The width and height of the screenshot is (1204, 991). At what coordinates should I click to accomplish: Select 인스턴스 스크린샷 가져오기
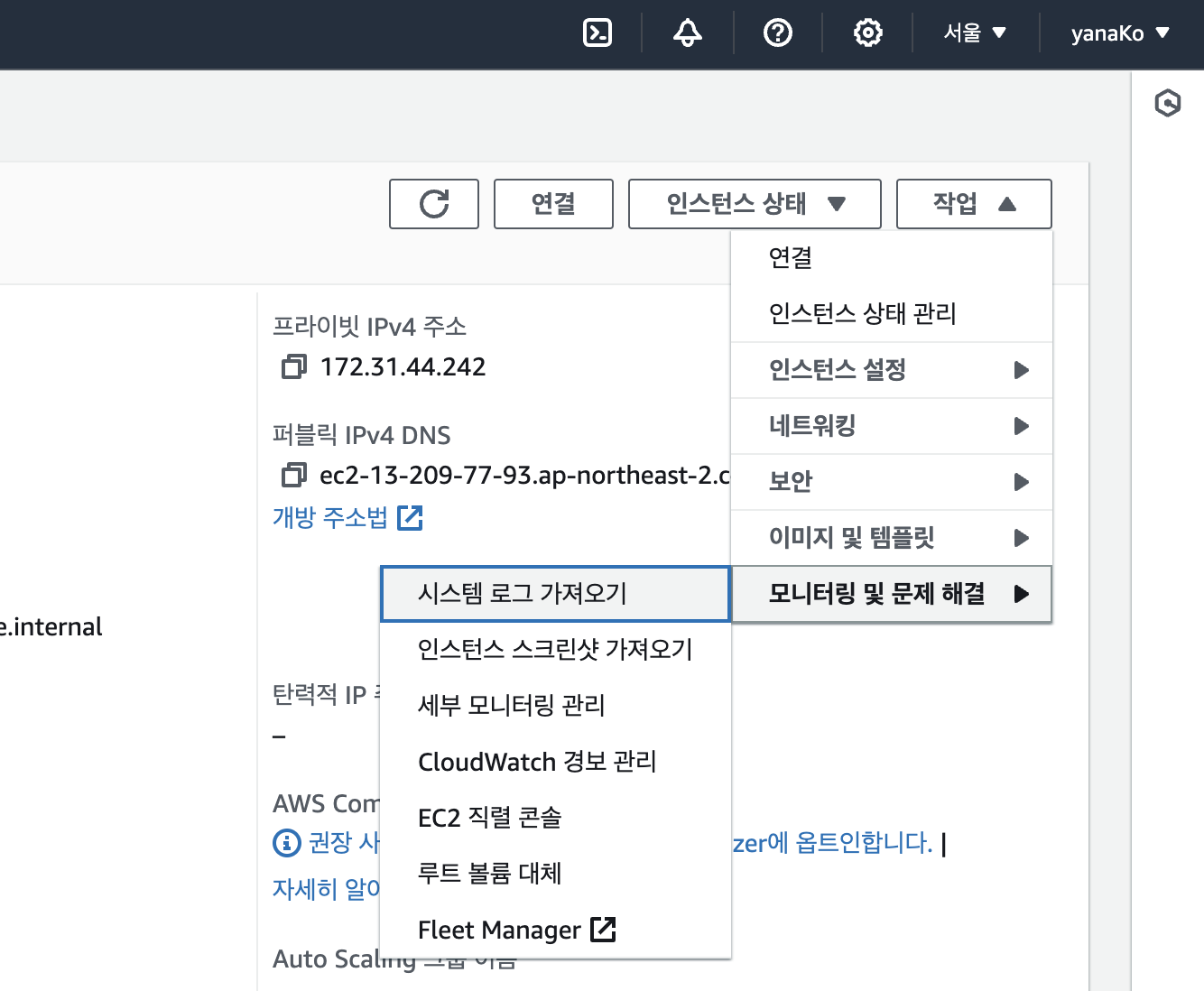[x=555, y=650]
